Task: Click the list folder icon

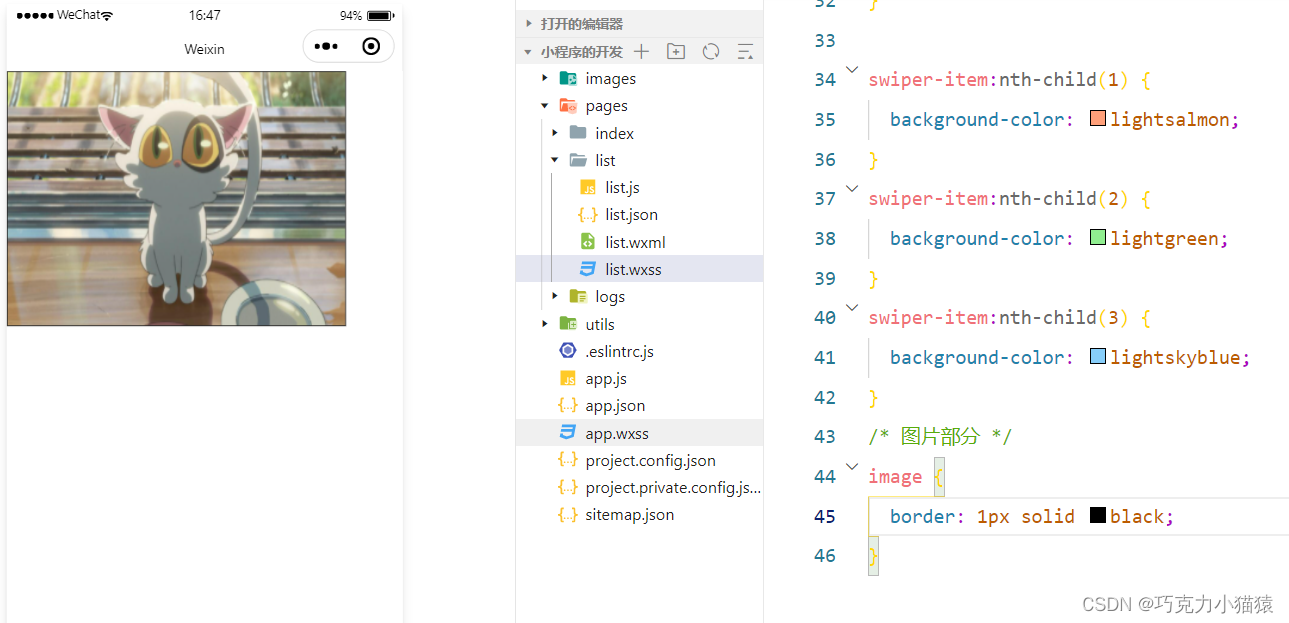Action: click(578, 160)
